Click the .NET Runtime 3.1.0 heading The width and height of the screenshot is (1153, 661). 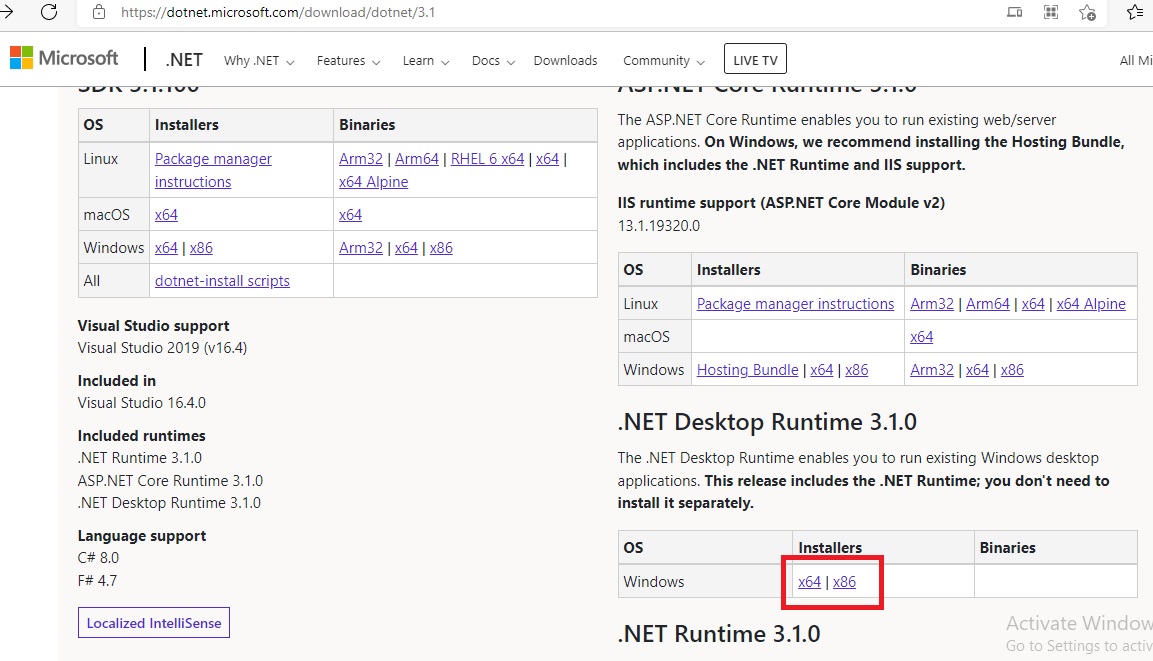719,634
